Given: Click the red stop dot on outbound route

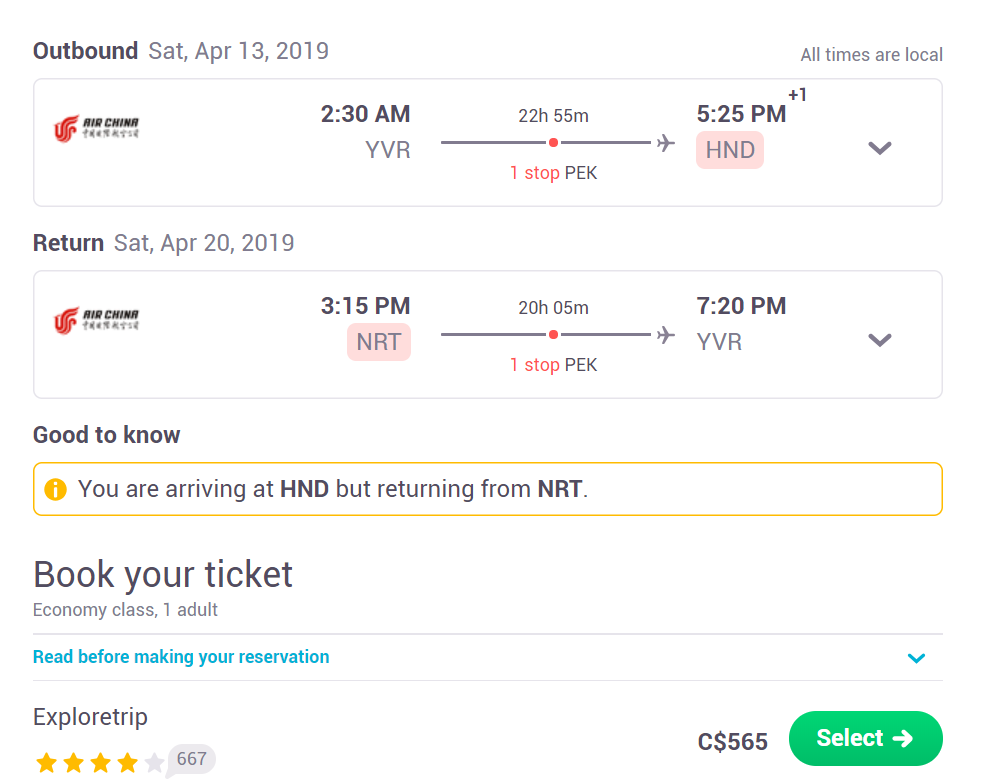Looking at the screenshot, I should click(x=554, y=143).
